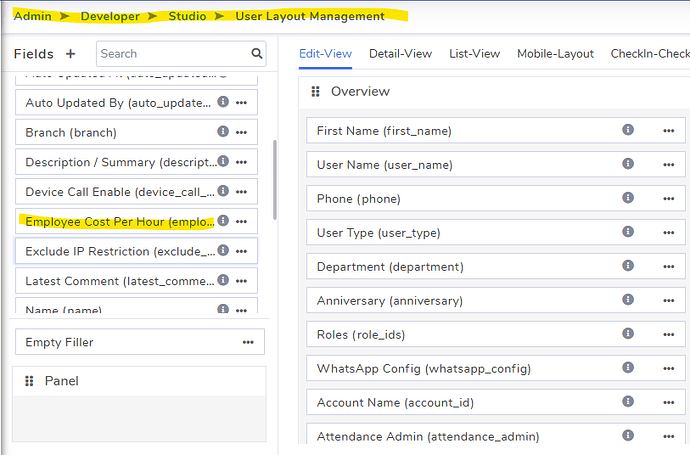Show info for User Type field

coord(628,231)
